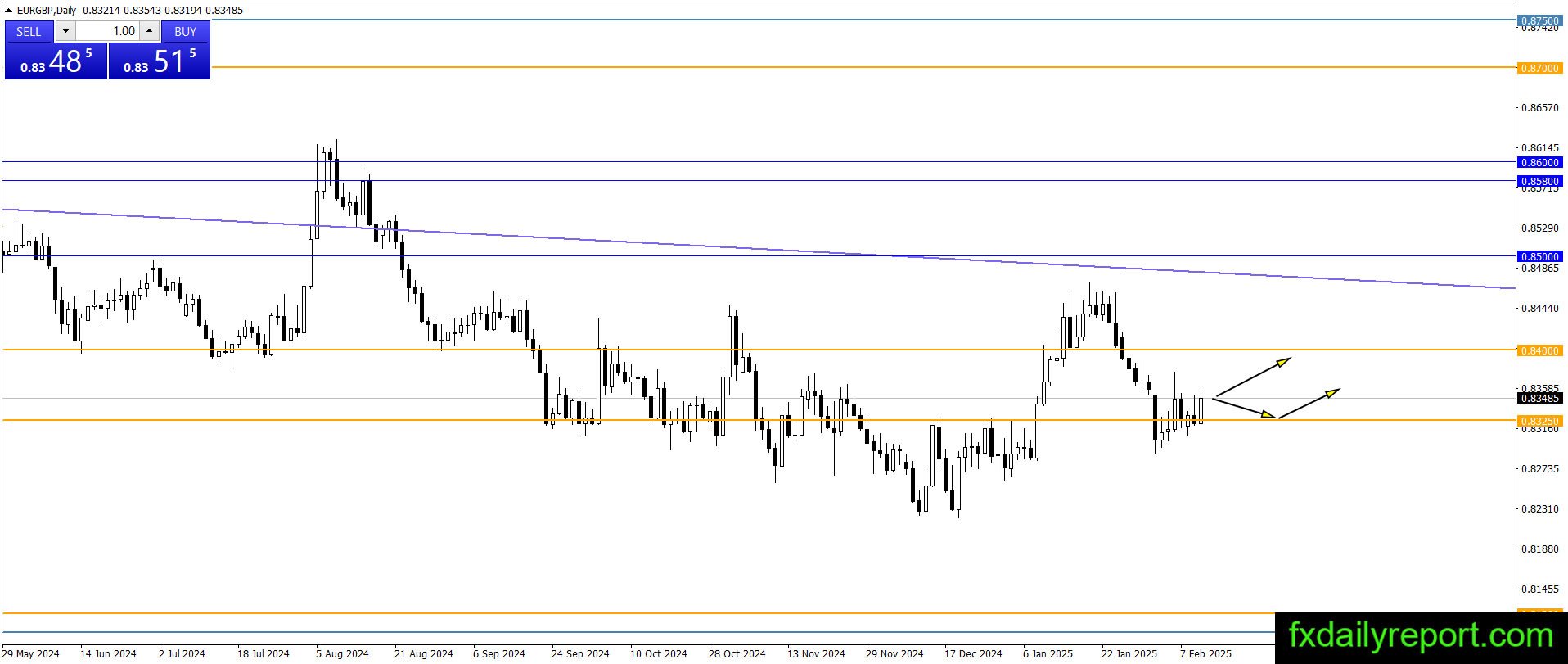The height and width of the screenshot is (664, 1568).
Task: Select the blue 0.85000 price label
Action: [1539, 256]
